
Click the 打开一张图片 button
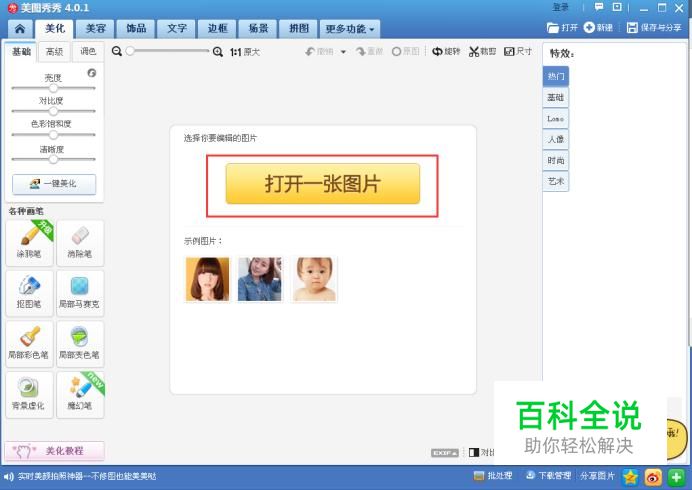(323, 184)
